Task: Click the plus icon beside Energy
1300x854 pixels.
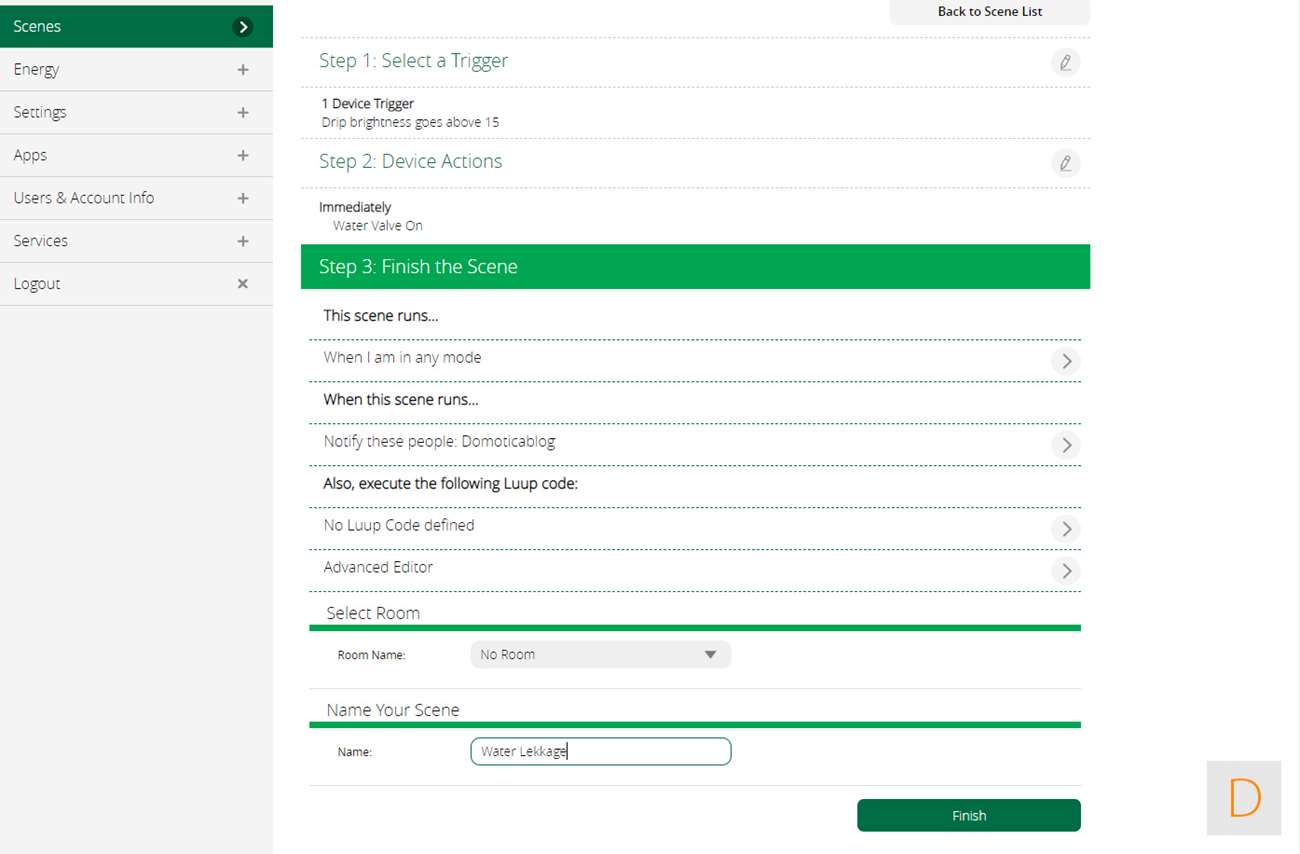Action: coord(242,70)
